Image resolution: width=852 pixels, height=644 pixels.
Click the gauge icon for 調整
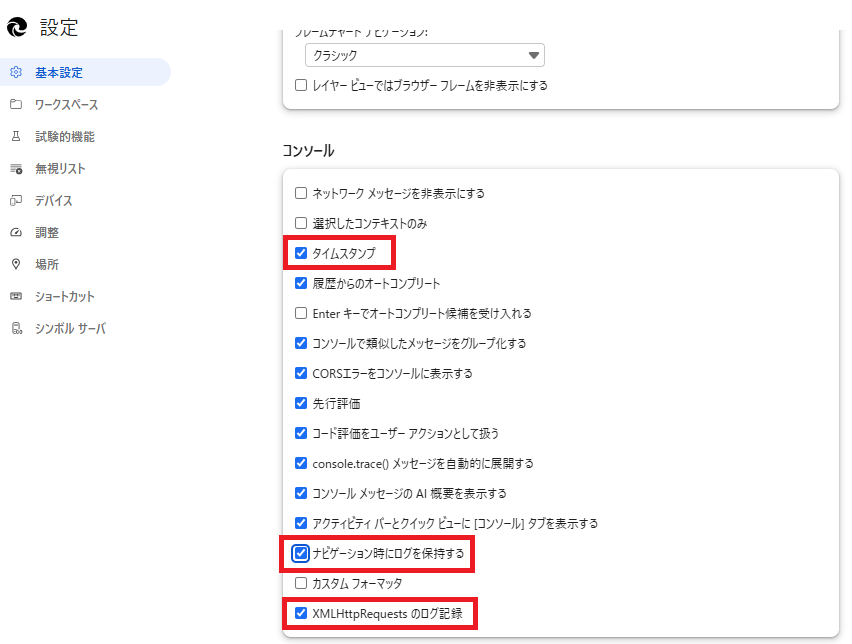[x=16, y=233]
